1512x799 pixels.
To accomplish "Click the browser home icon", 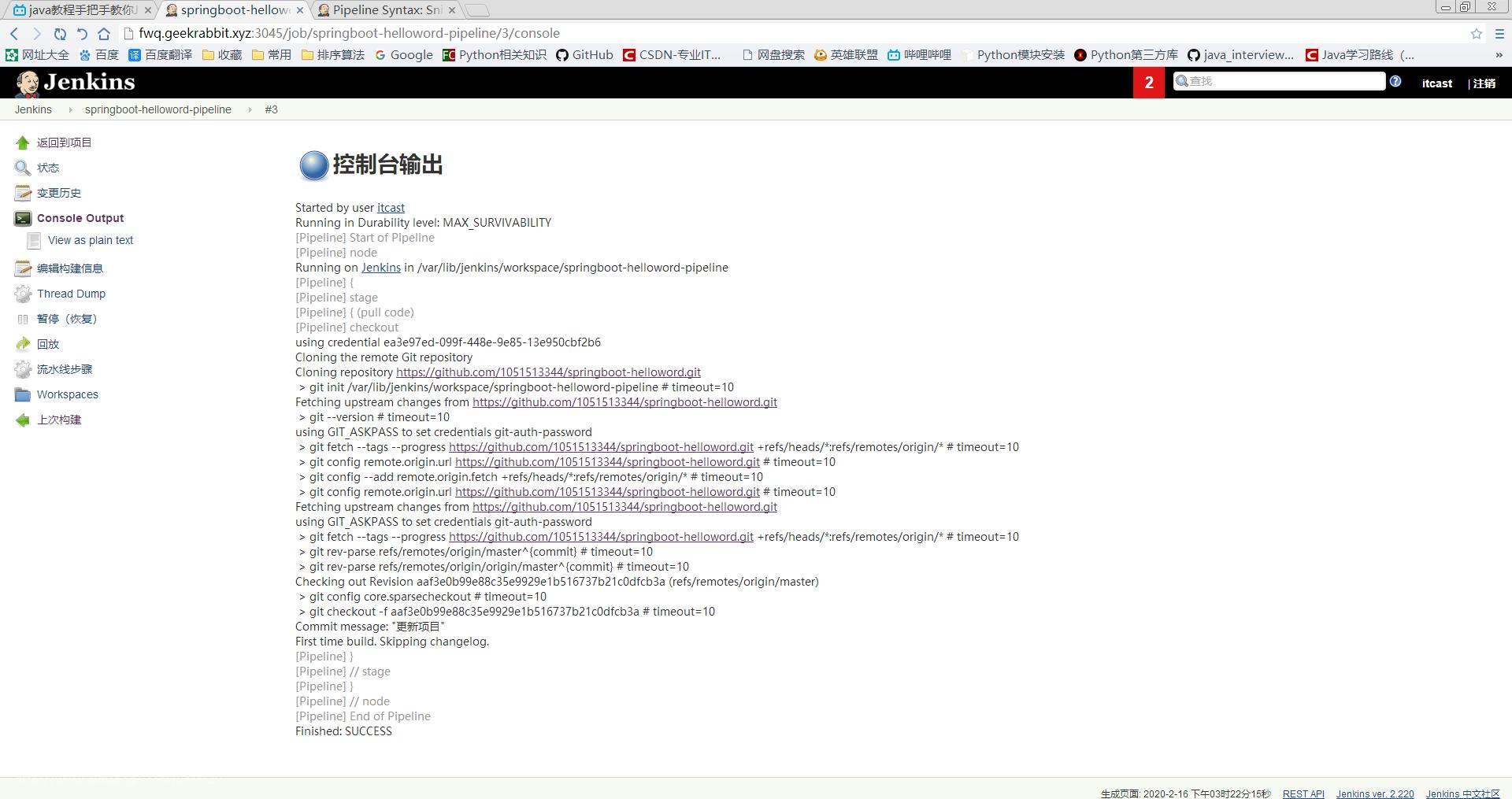I will point(104,33).
